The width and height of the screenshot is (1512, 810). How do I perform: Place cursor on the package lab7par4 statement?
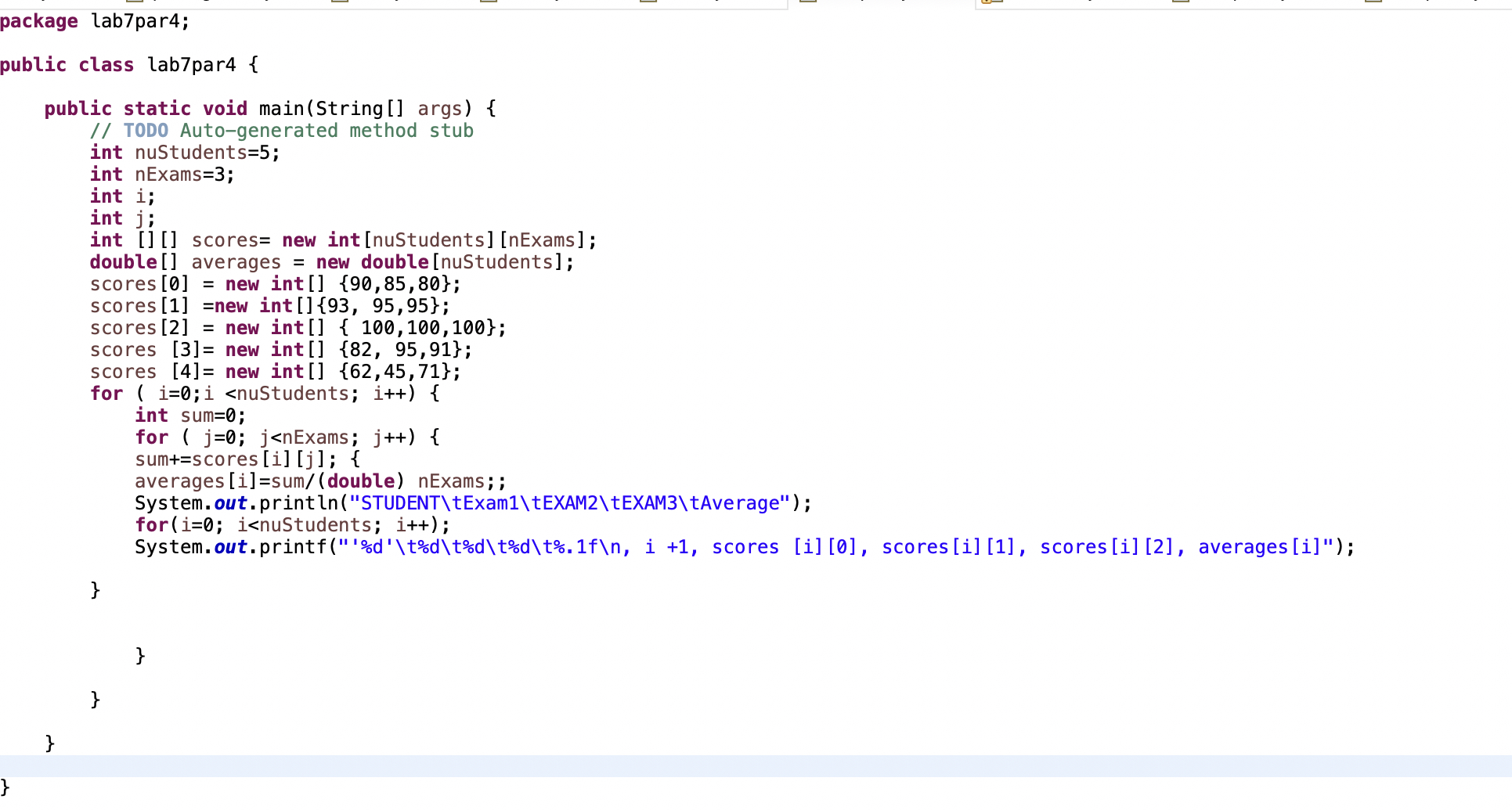pyautogui.click(x=94, y=21)
